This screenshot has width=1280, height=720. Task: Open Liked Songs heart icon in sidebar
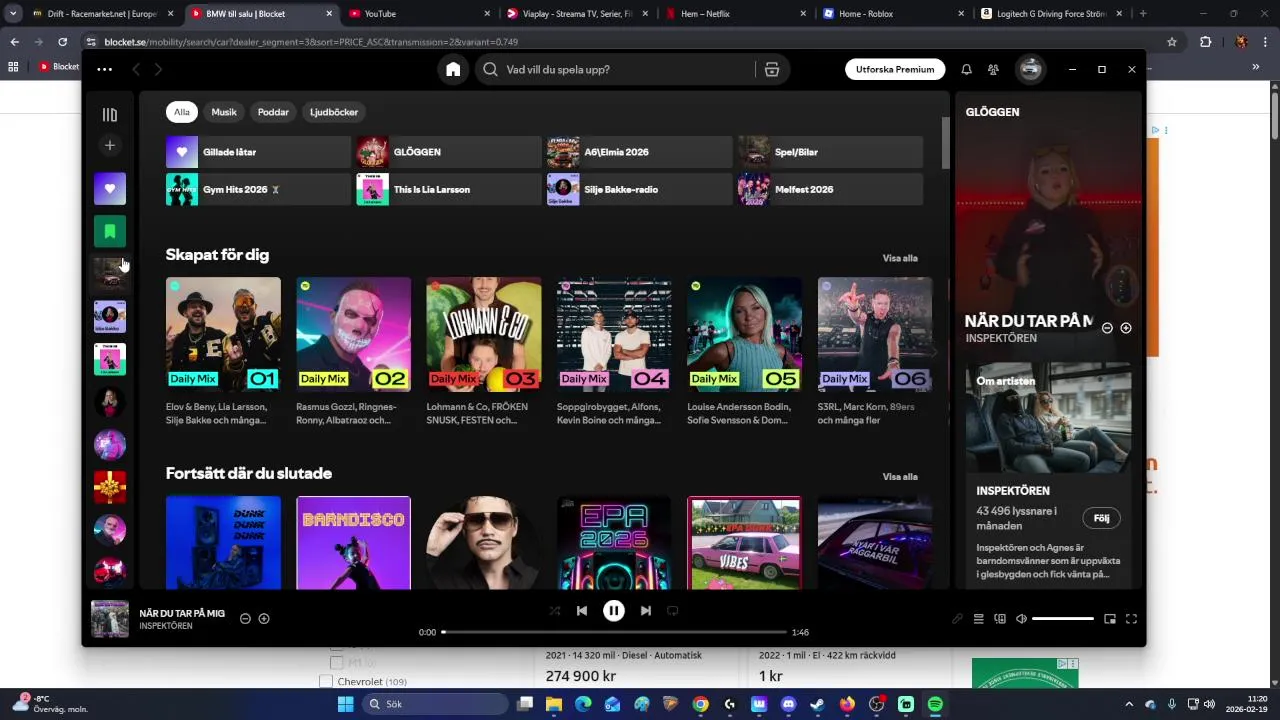click(110, 188)
